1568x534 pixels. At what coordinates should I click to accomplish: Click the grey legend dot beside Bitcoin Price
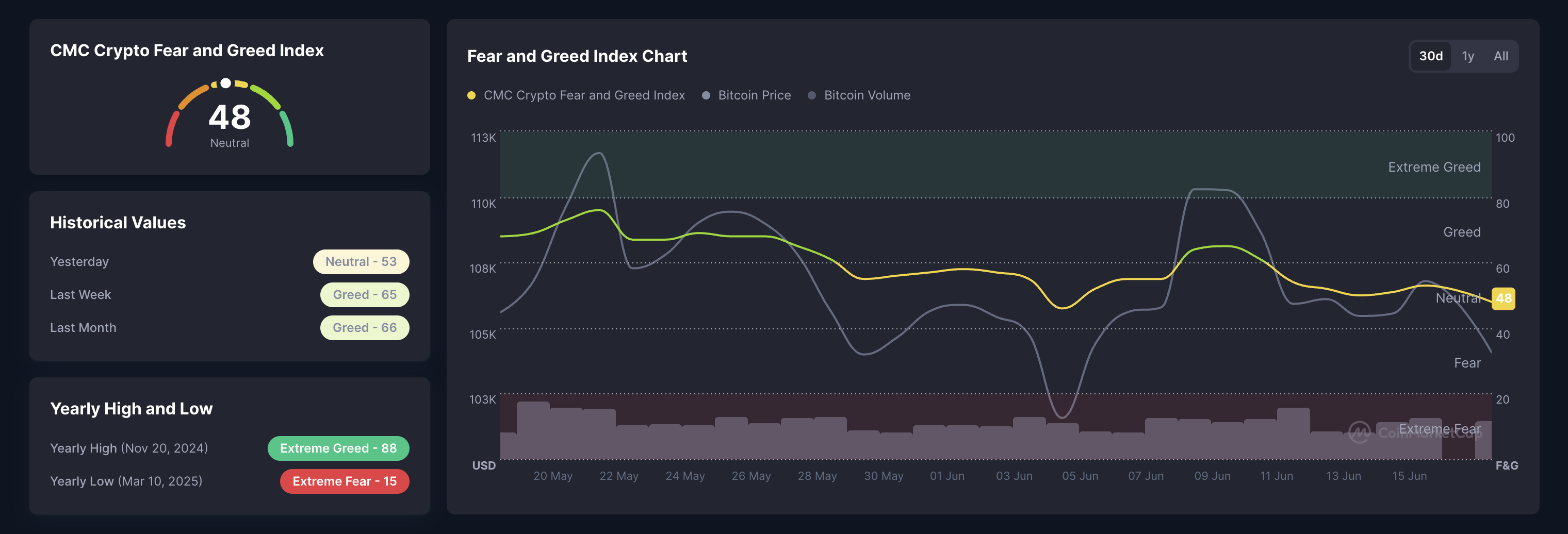click(x=706, y=95)
